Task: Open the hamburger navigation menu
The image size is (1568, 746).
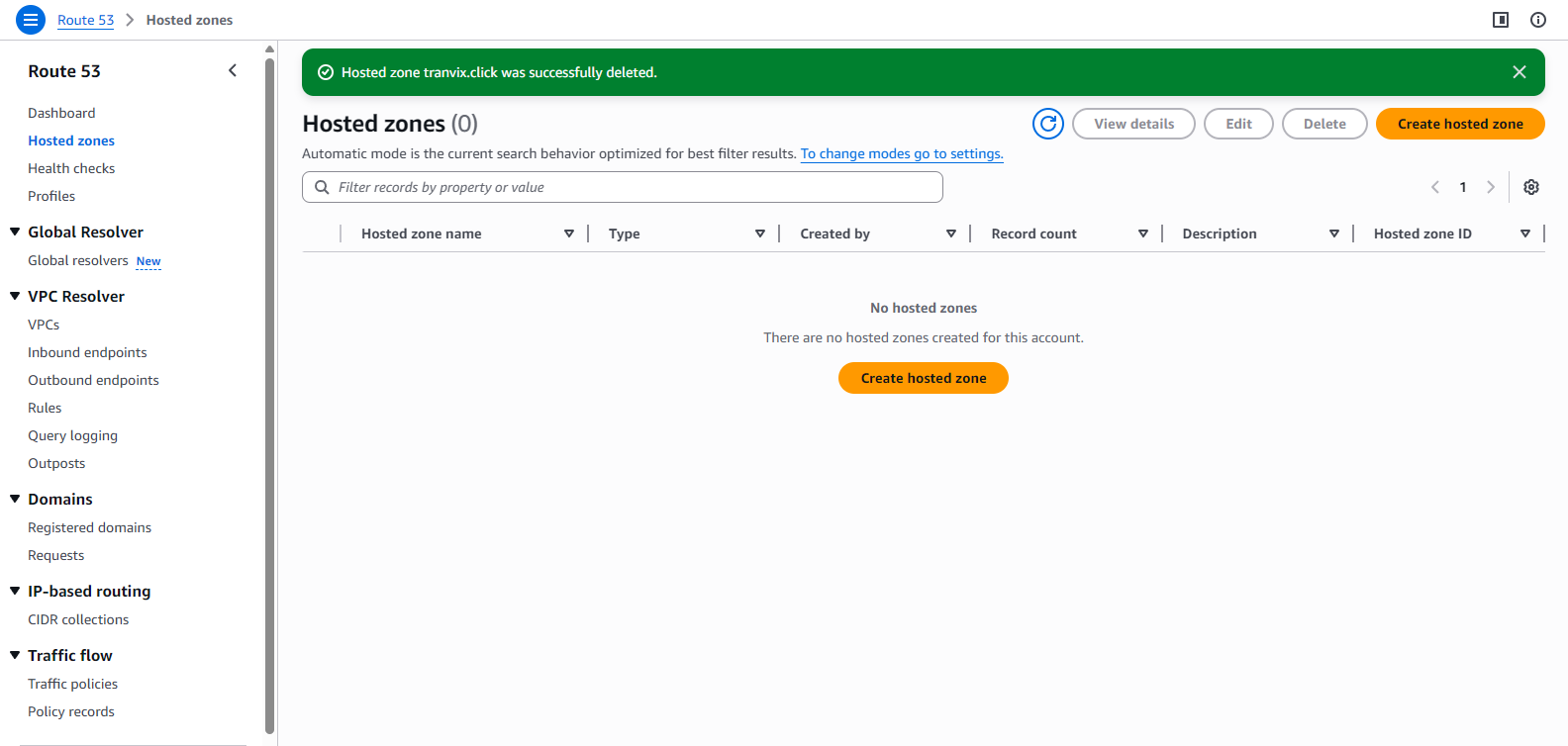Action: click(31, 20)
